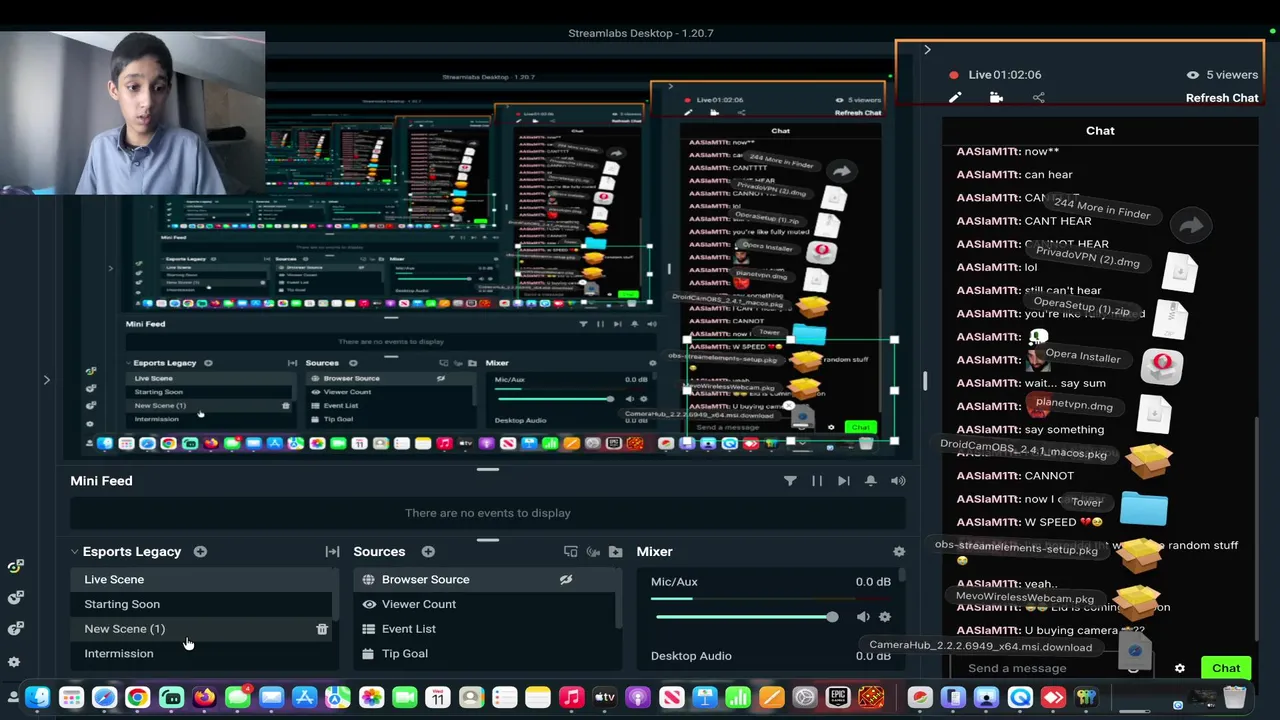Mute the Mini Feed alert volume
Viewport: 1280px width, 720px height.
(x=898, y=481)
